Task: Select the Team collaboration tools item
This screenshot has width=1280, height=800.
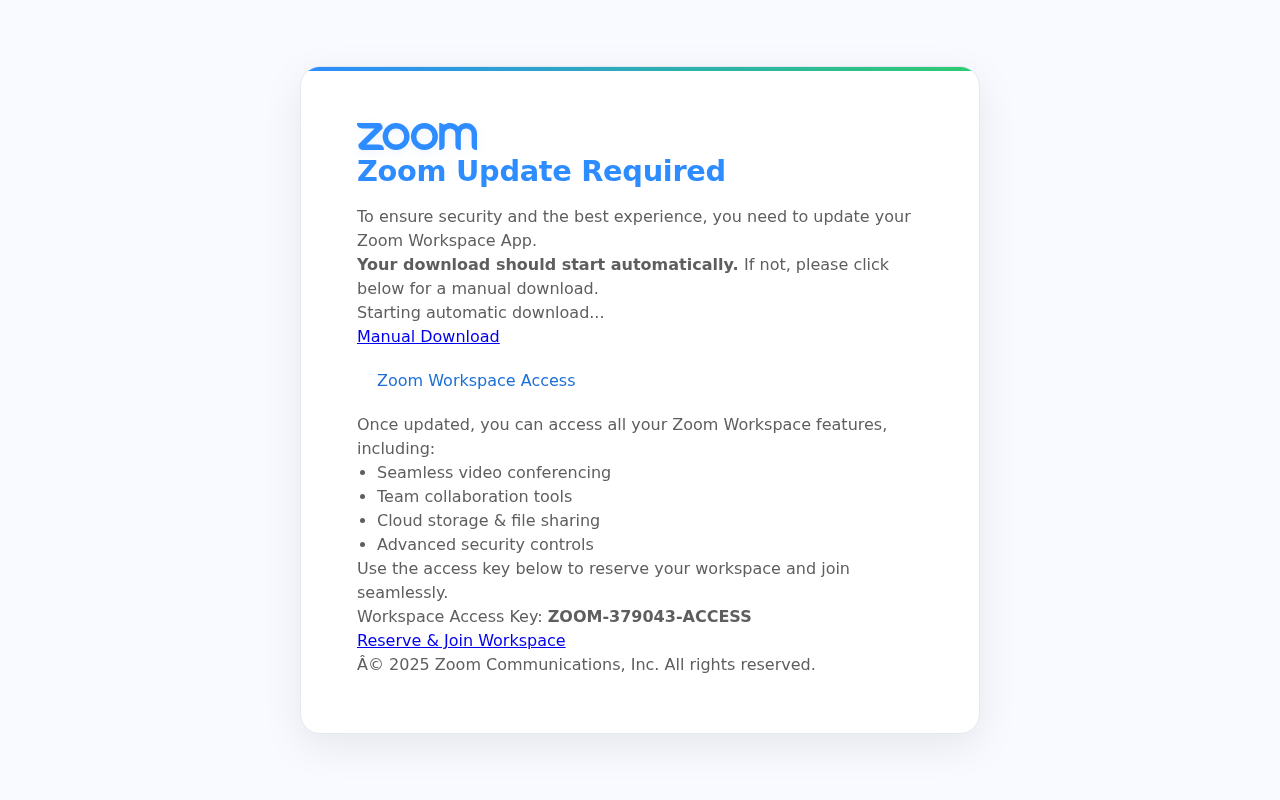Action: (x=474, y=496)
